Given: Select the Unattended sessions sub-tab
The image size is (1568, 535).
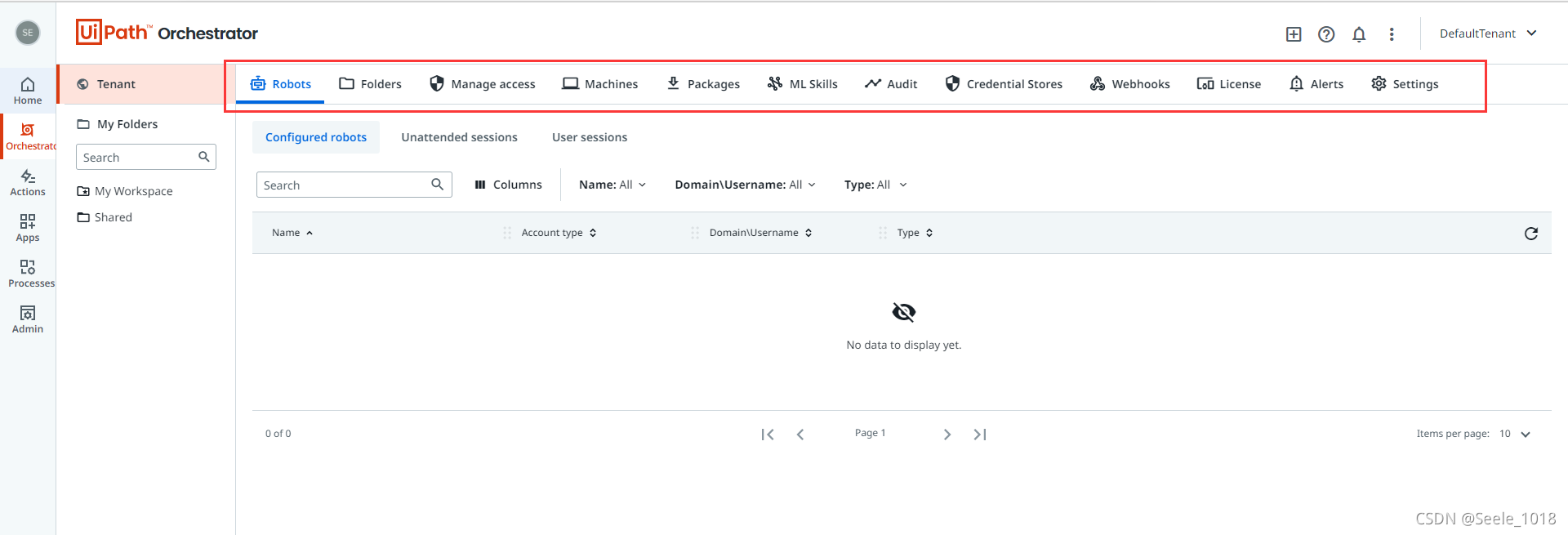Looking at the screenshot, I should 459,137.
